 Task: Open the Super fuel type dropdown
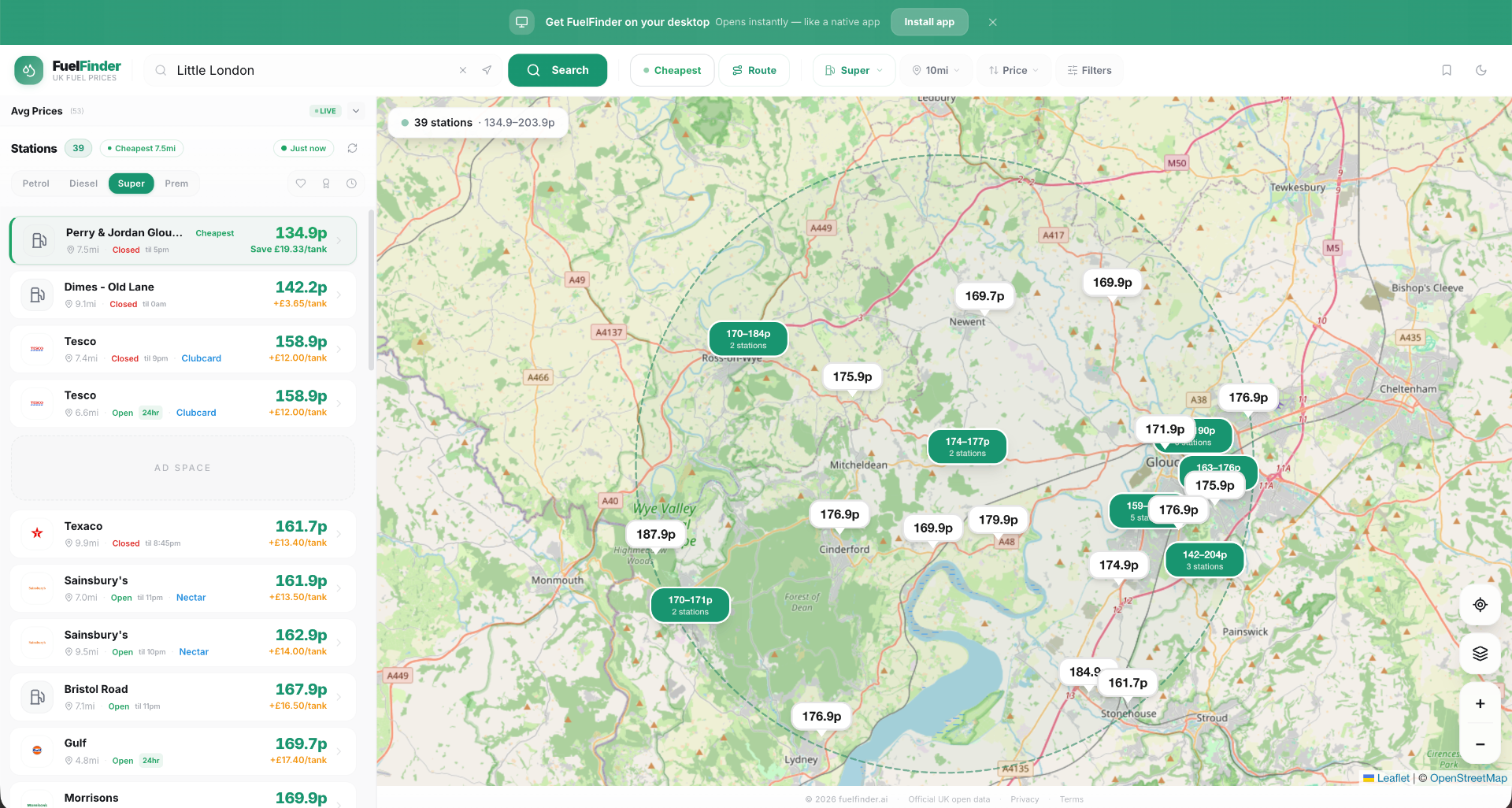coord(854,70)
